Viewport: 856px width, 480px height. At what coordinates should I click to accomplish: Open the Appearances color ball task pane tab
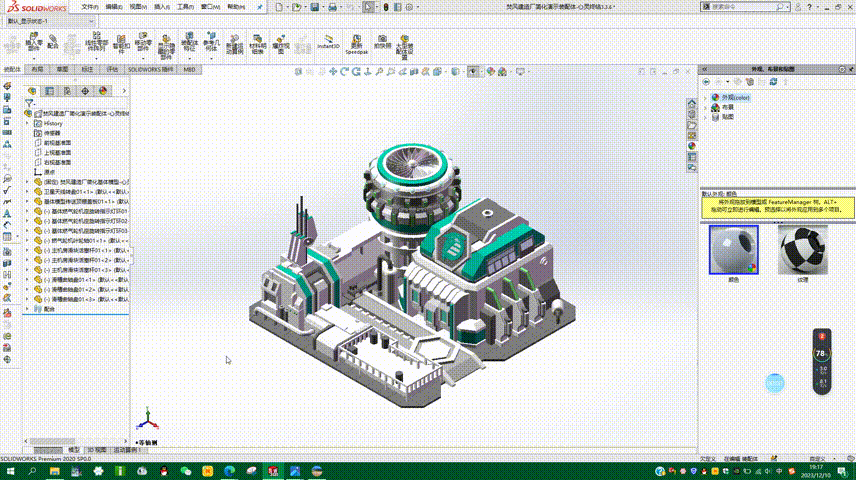(692, 146)
